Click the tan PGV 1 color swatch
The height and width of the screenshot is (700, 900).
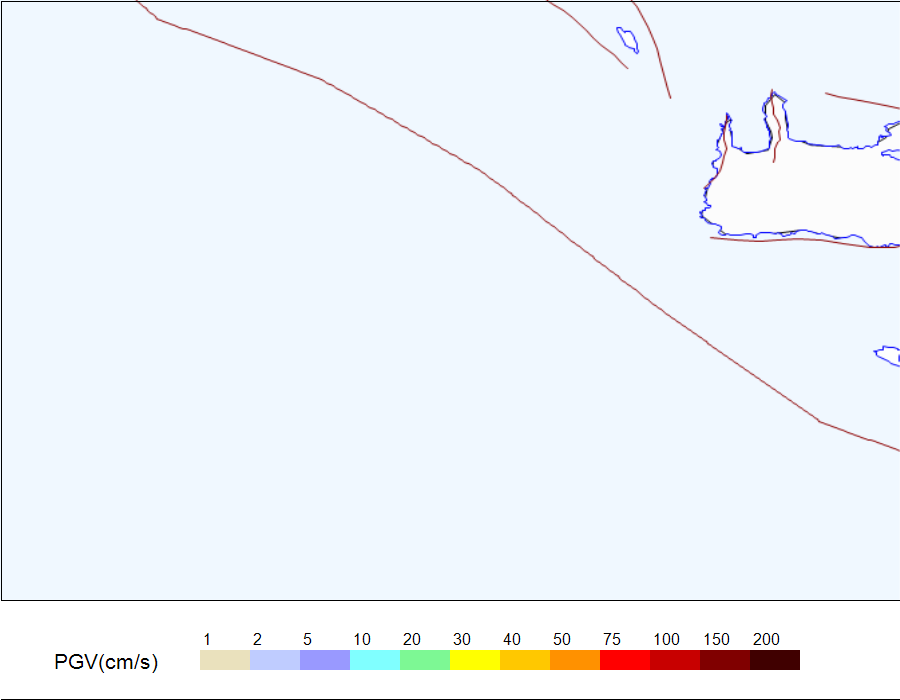click(x=224, y=660)
